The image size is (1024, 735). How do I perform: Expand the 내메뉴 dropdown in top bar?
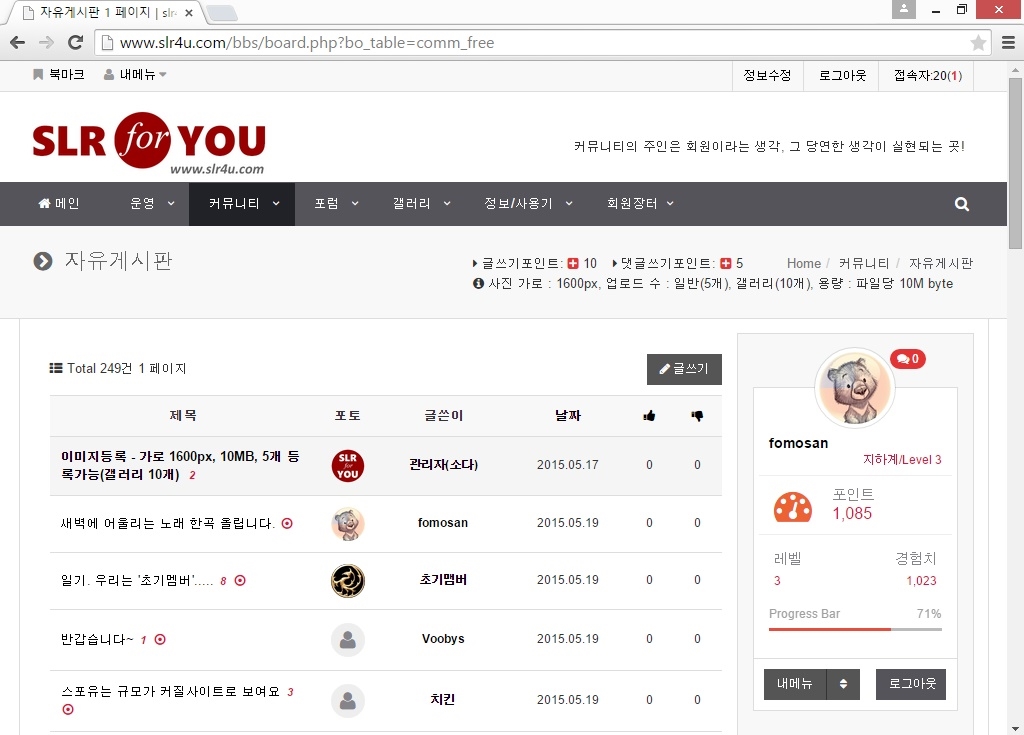tap(135, 74)
